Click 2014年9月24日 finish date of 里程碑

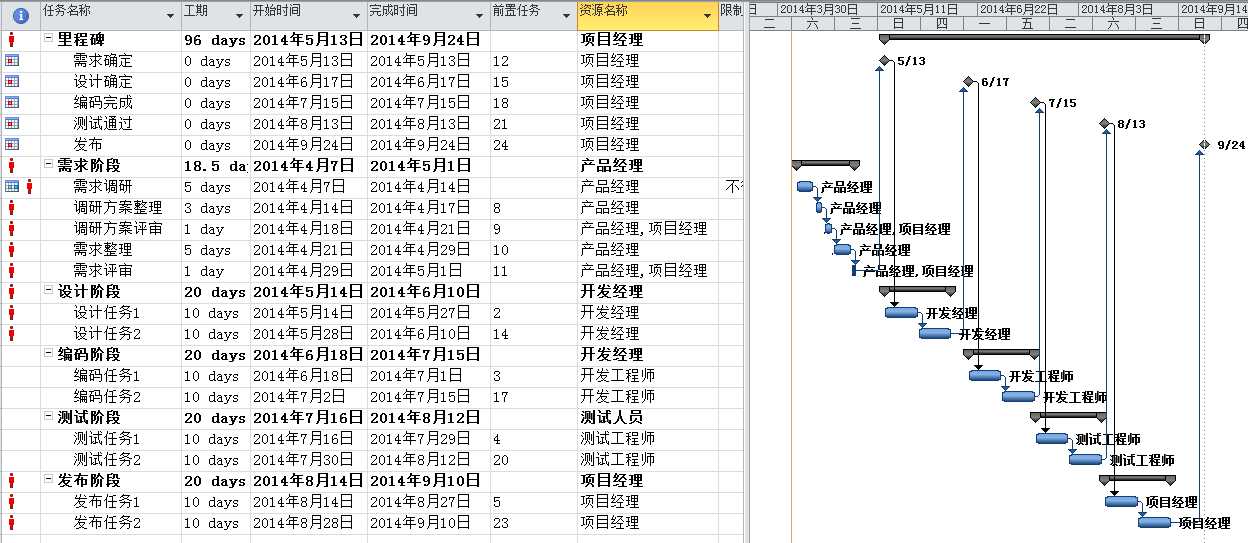[x=428, y=40]
